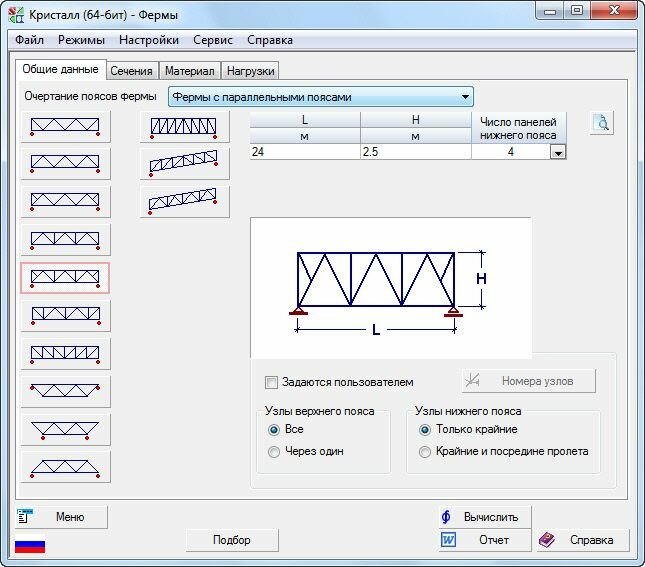Screen dimensions: 645x567
Task: Select Крайние и посредине пролета option
Action: pos(425,452)
